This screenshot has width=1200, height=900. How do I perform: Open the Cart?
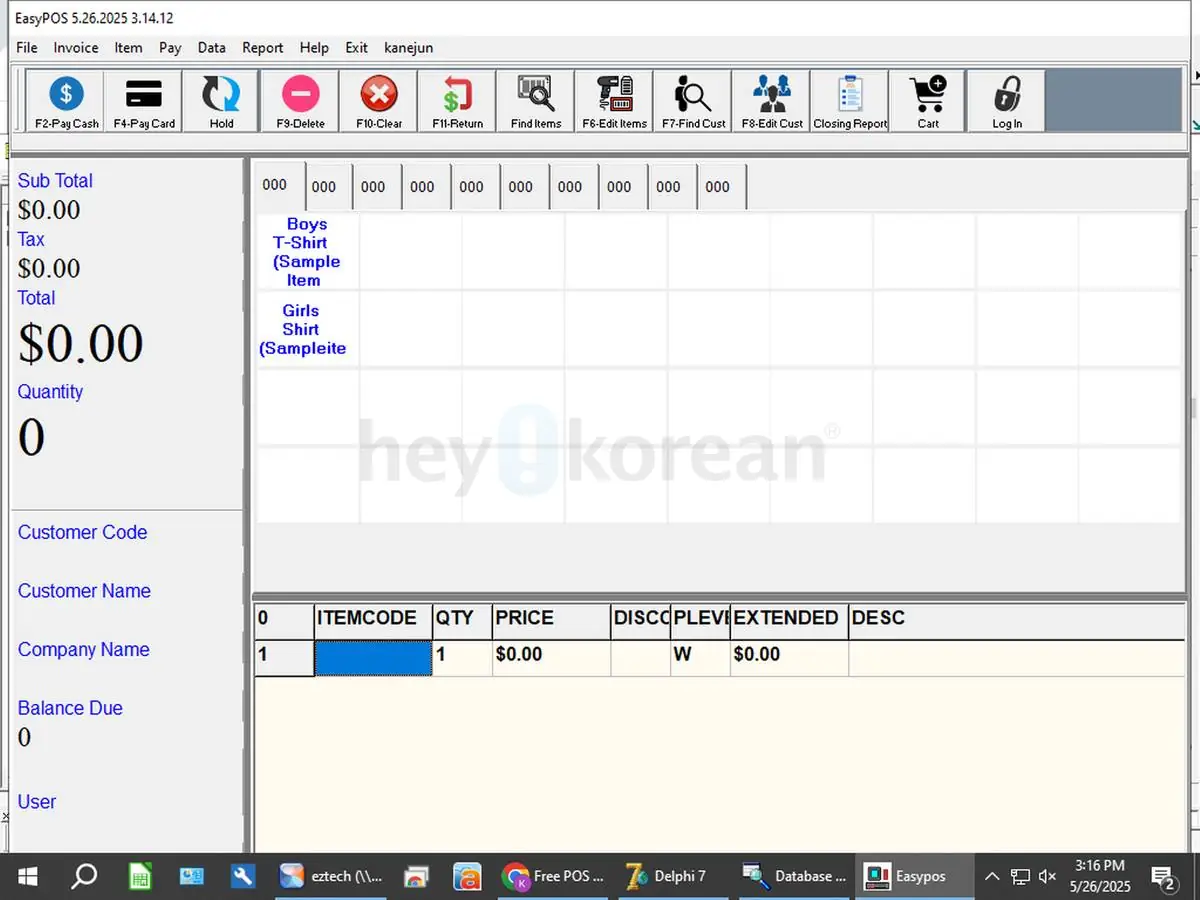pyautogui.click(x=928, y=101)
